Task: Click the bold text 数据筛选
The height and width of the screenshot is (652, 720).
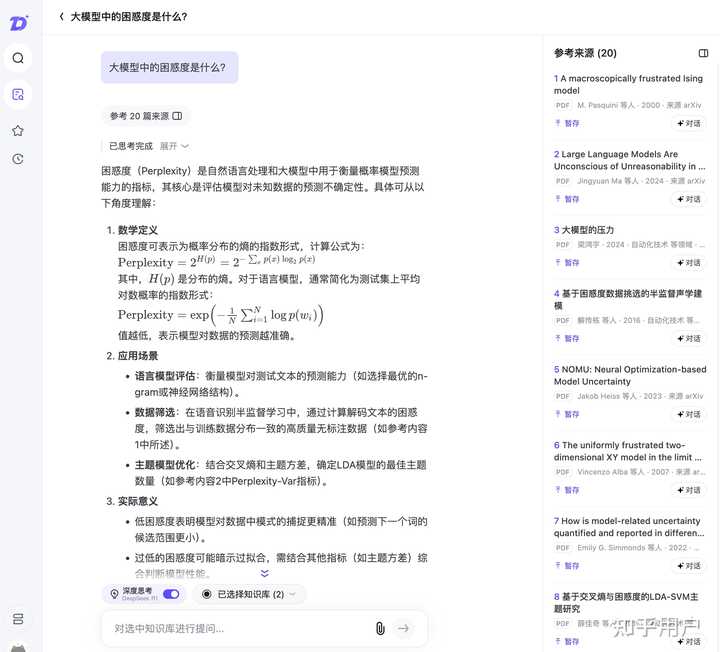Action: tap(155, 412)
